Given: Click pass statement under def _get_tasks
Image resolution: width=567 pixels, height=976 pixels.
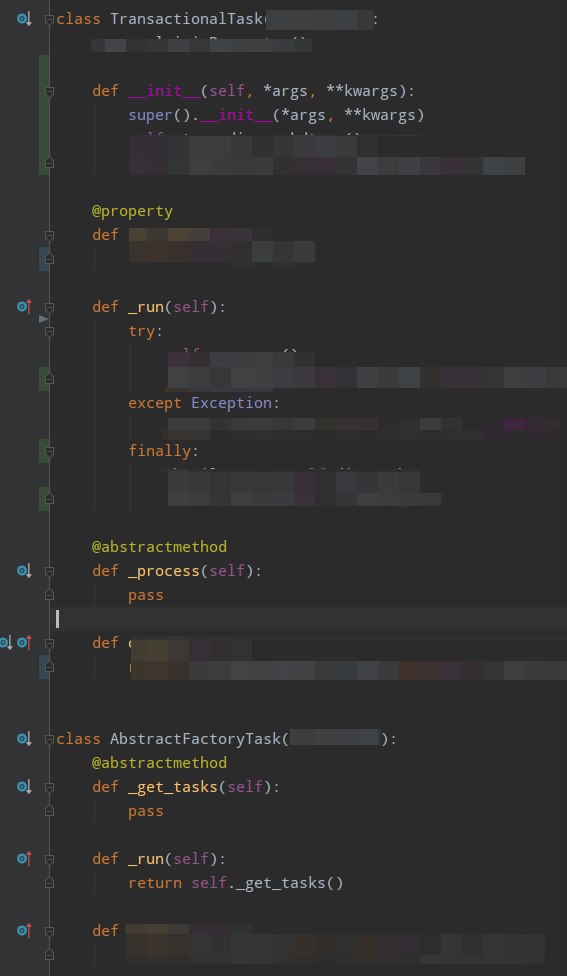Looking at the screenshot, I should coord(146,811).
